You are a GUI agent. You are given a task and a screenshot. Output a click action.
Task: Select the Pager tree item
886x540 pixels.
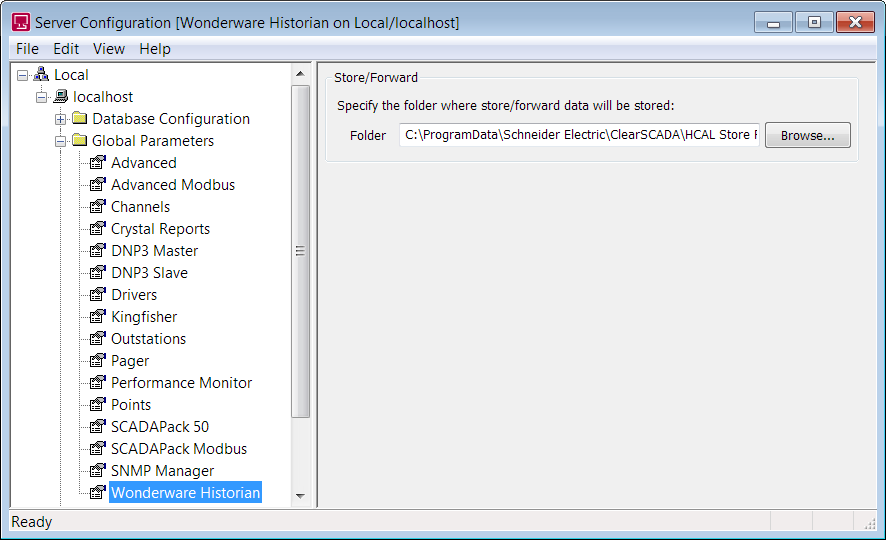click(130, 361)
